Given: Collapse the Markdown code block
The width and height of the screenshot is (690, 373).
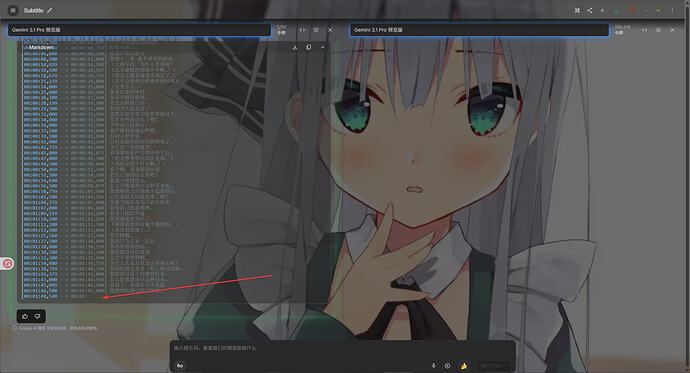Looking at the screenshot, I should pos(322,47).
